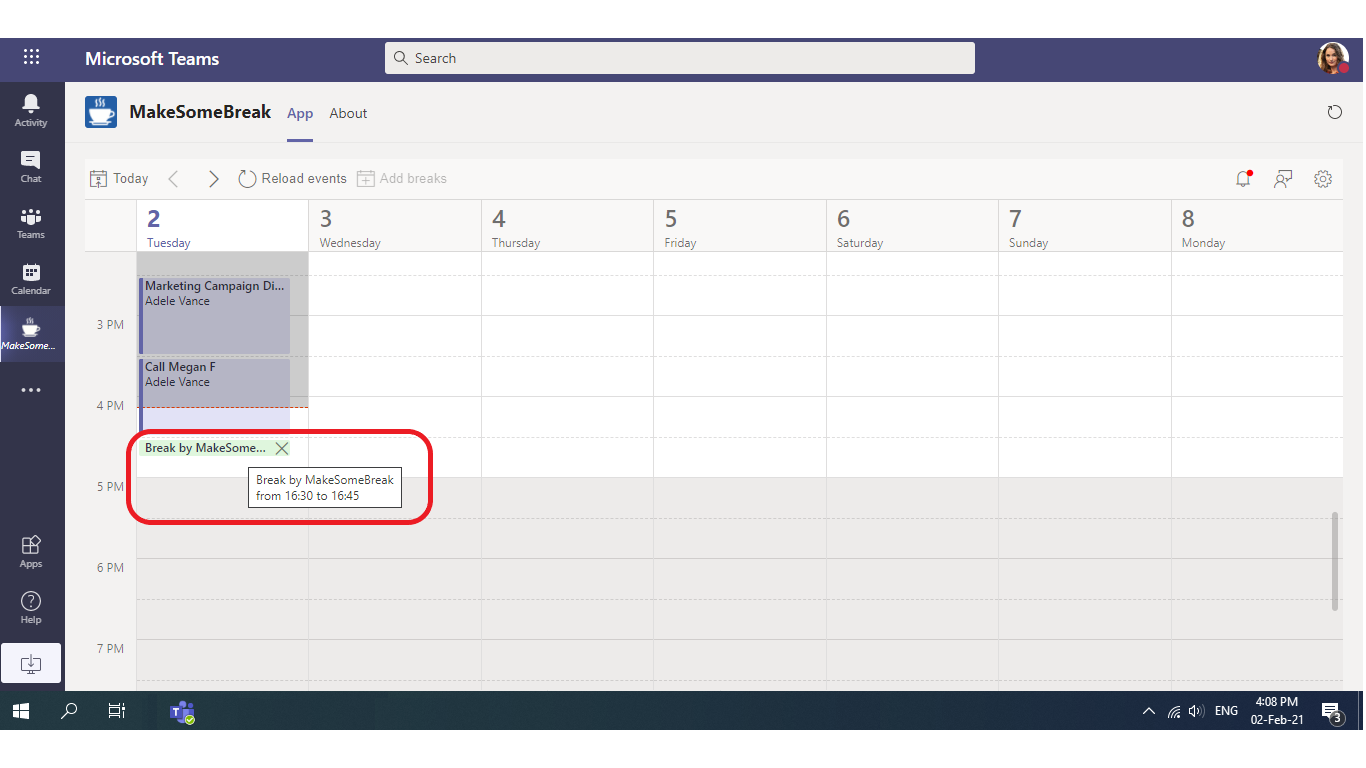Open the Apps store from the sidebar
The width and height of the screenshot is (1366, 768).
click(x=31, y=551)
